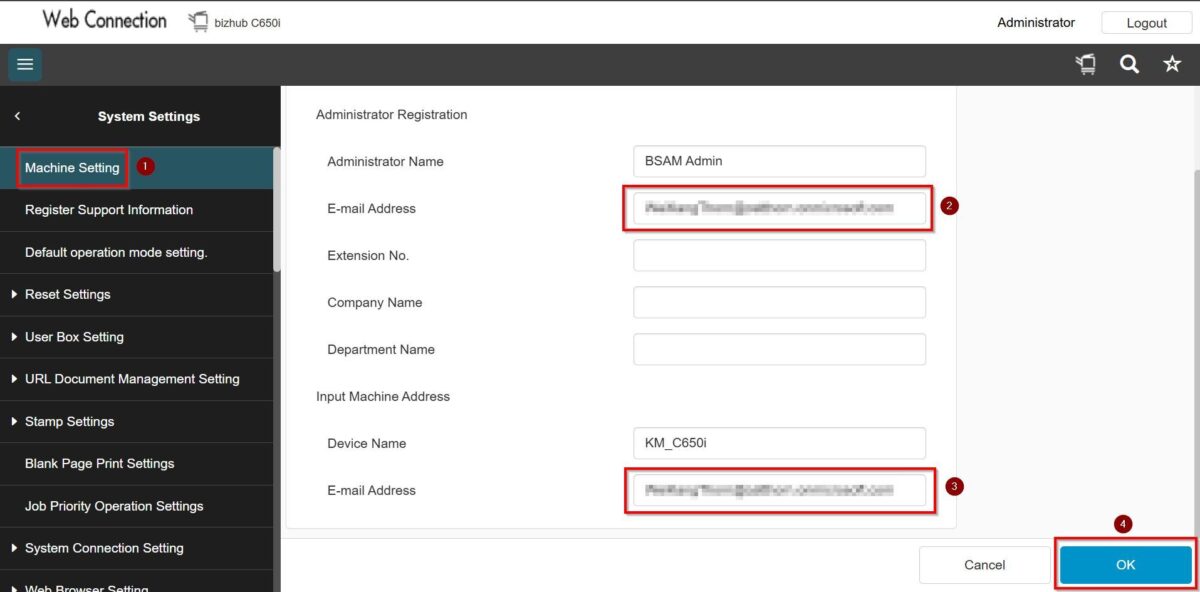Select Job Priority Operation Settings

[114, 506]
